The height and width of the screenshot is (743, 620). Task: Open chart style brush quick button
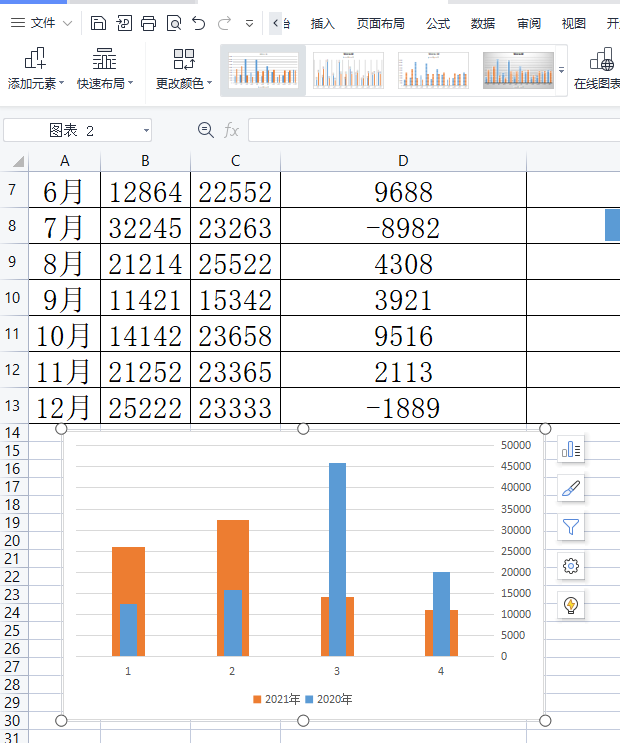(x=571, y=488)
